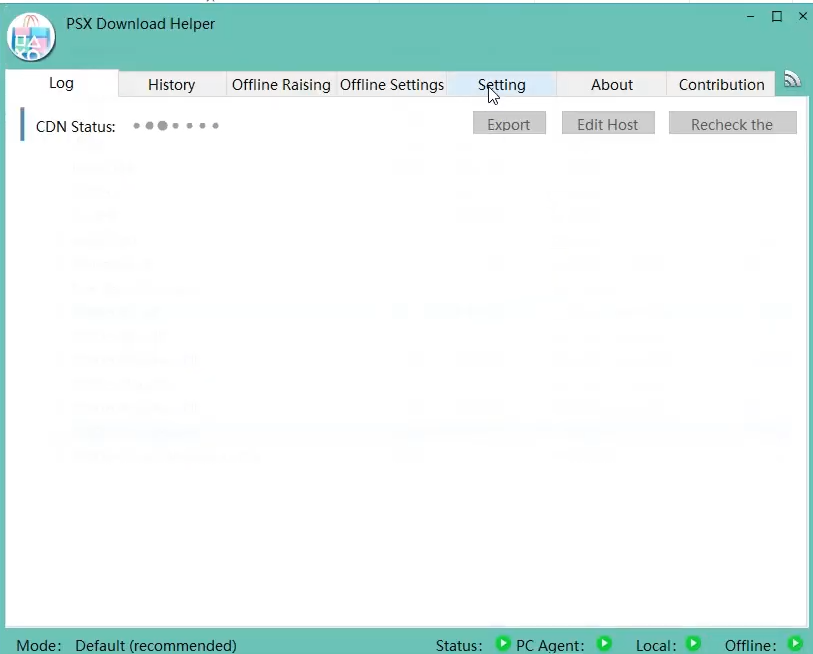Open the RSS feed icon beside the tabs
813x654 pixels.
[792, 79]
